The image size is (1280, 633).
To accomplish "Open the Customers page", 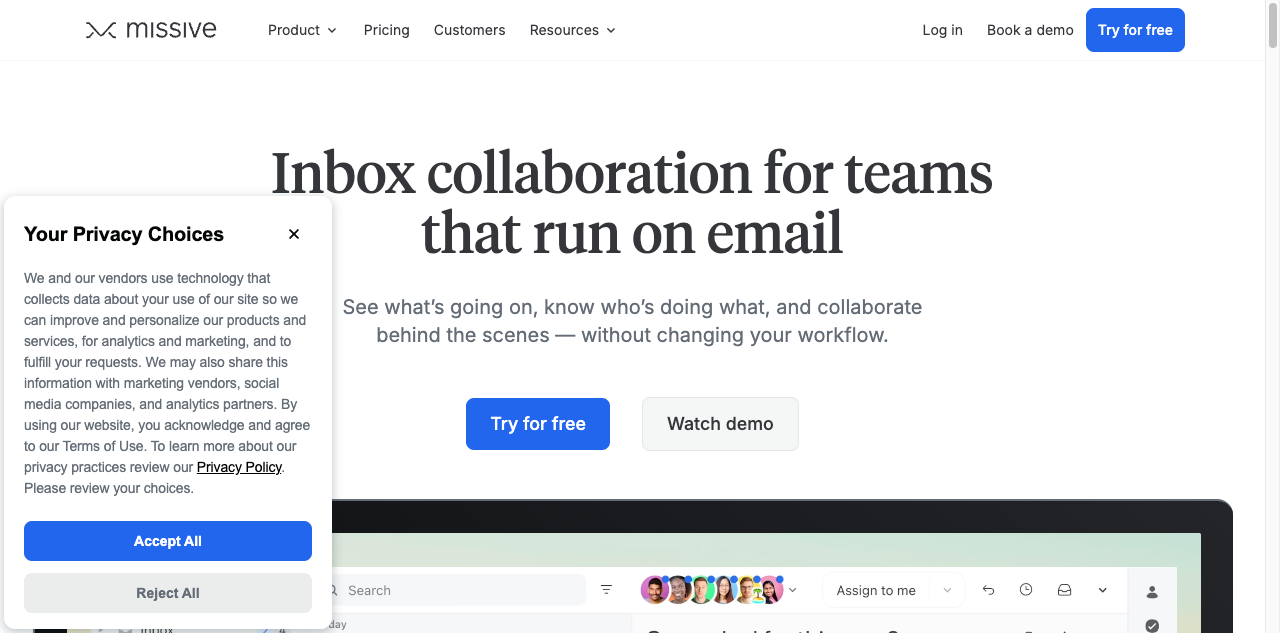I will [470, 30].
